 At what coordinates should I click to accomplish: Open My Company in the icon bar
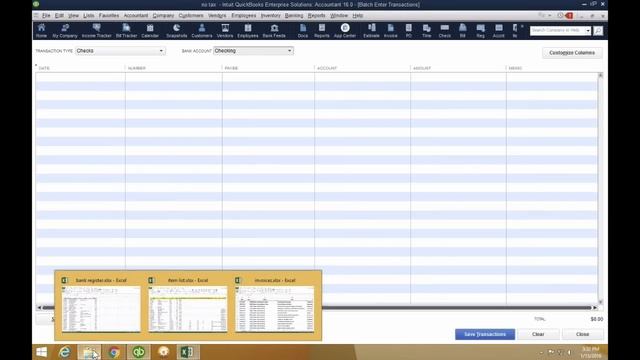tap(65, 31)
